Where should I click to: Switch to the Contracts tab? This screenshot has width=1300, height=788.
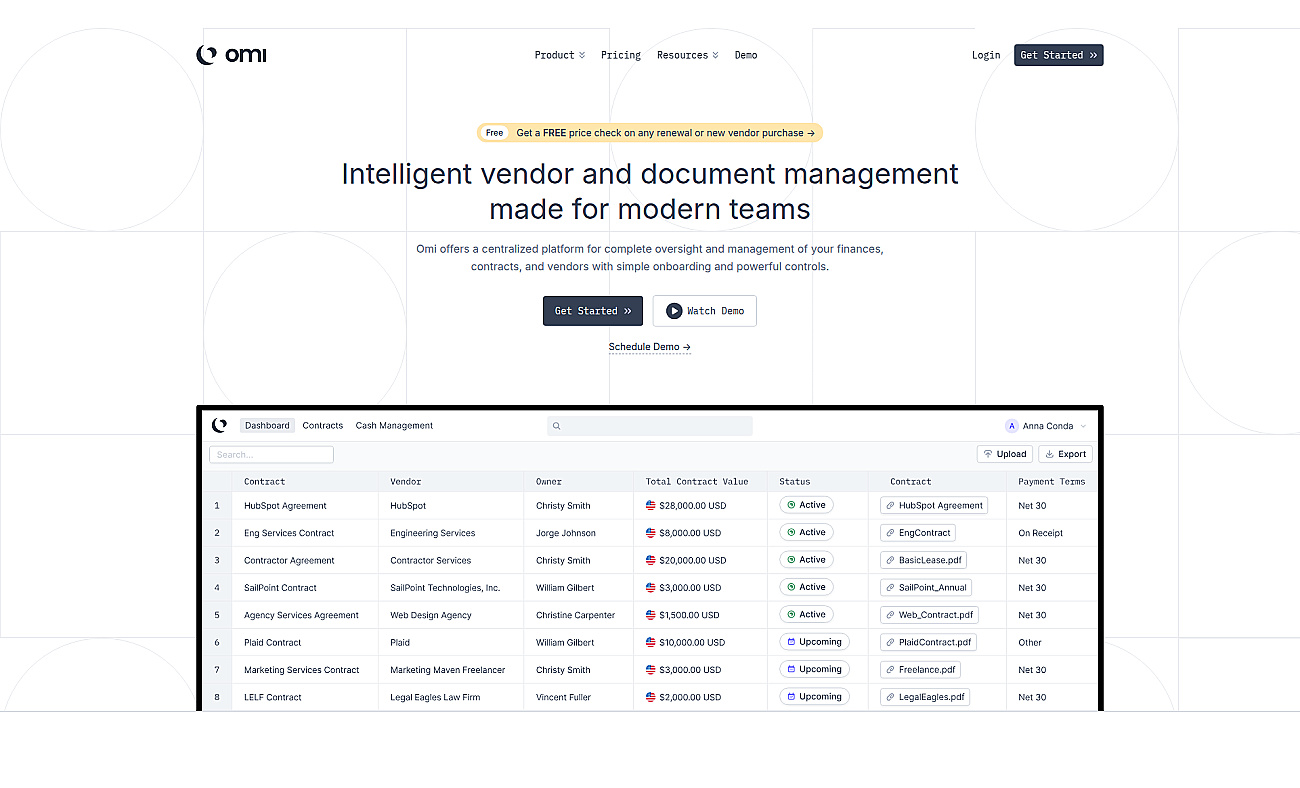(x=323, y=425)
